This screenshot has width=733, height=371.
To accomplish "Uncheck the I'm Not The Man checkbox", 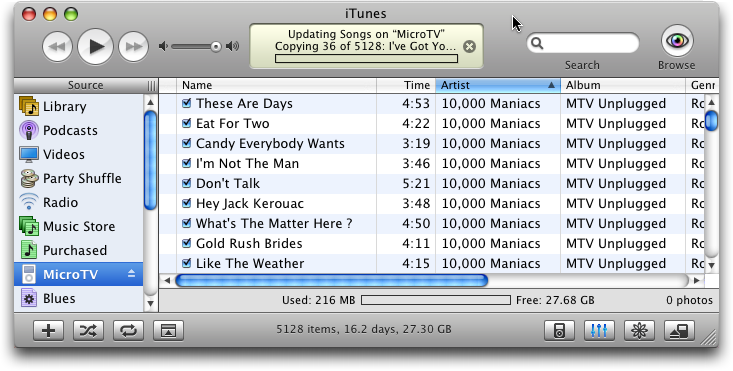I will (x=187, y=163).
